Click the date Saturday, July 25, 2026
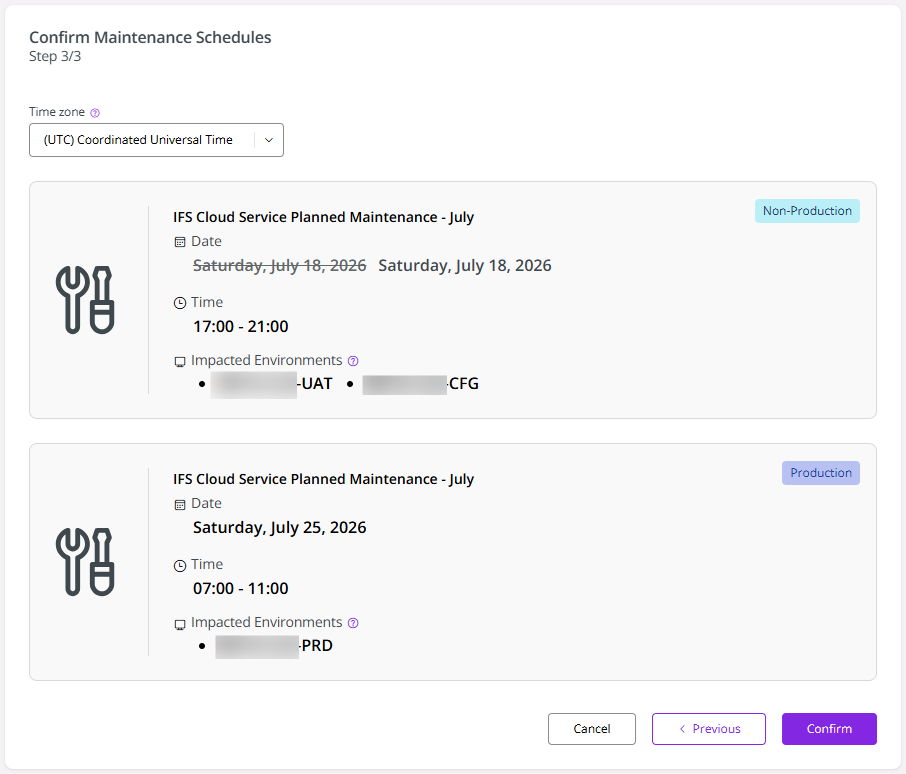 click(280, 528)
